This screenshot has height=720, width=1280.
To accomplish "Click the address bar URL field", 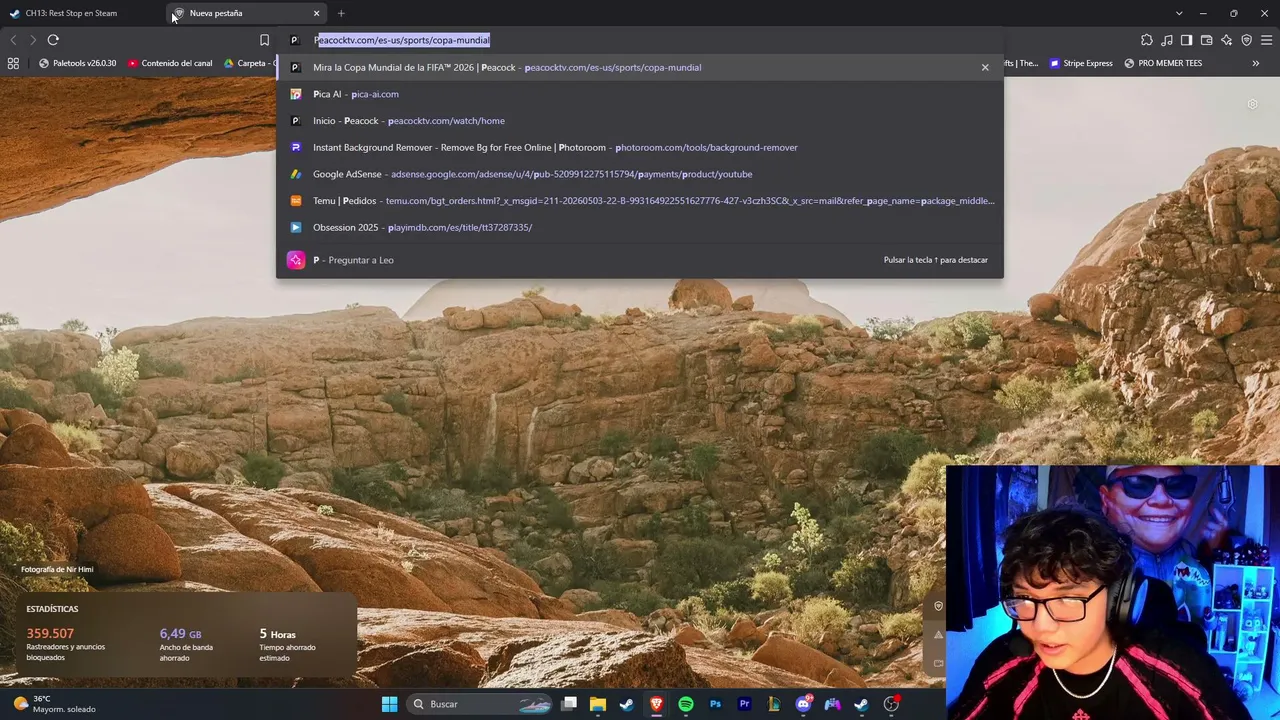I will coord(640,40).
